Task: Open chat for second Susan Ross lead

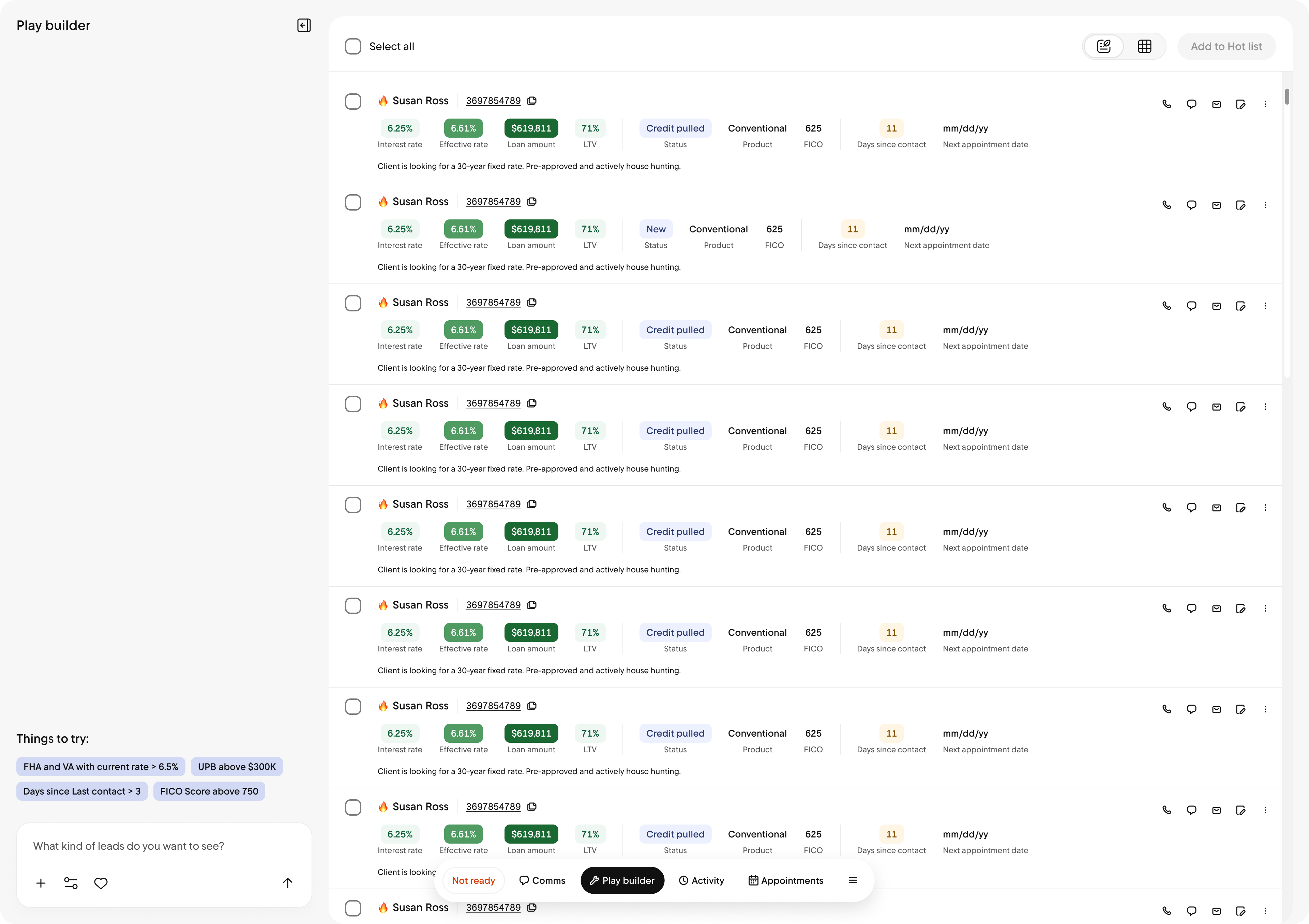Action: 1191,205
